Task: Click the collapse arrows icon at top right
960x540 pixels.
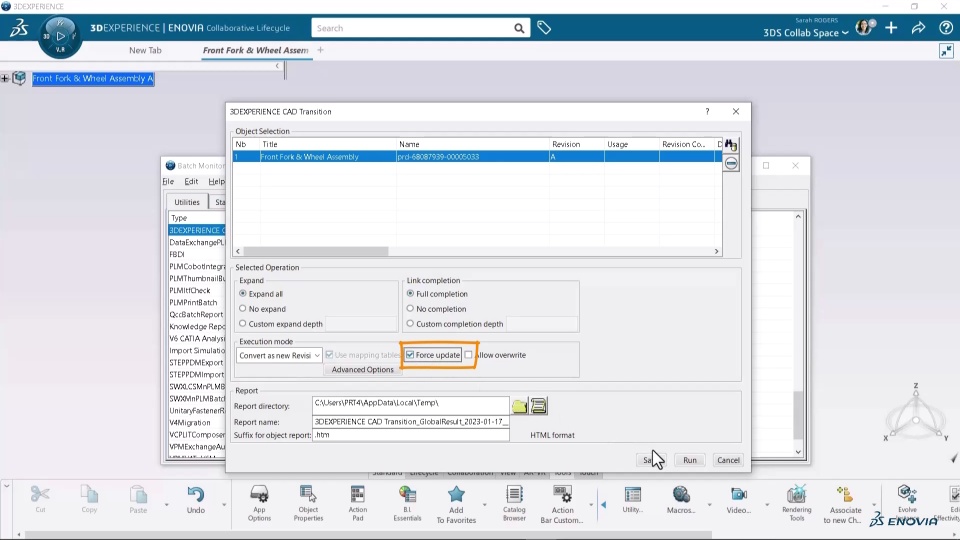Action: [947, 51]
